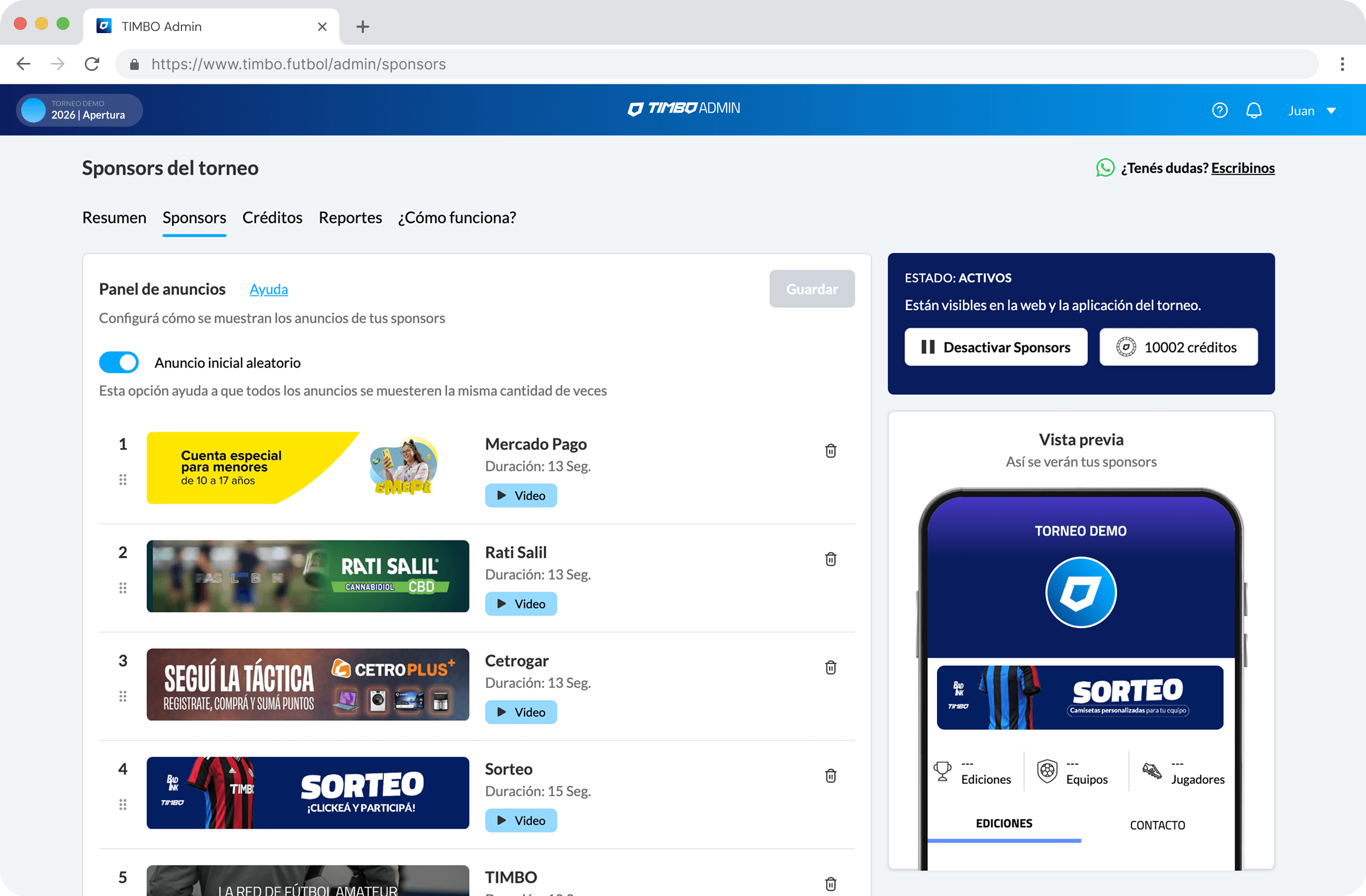Click the Vista previa heading
The width and height of the screenshot is (1366, 896).
(1081, 440)
